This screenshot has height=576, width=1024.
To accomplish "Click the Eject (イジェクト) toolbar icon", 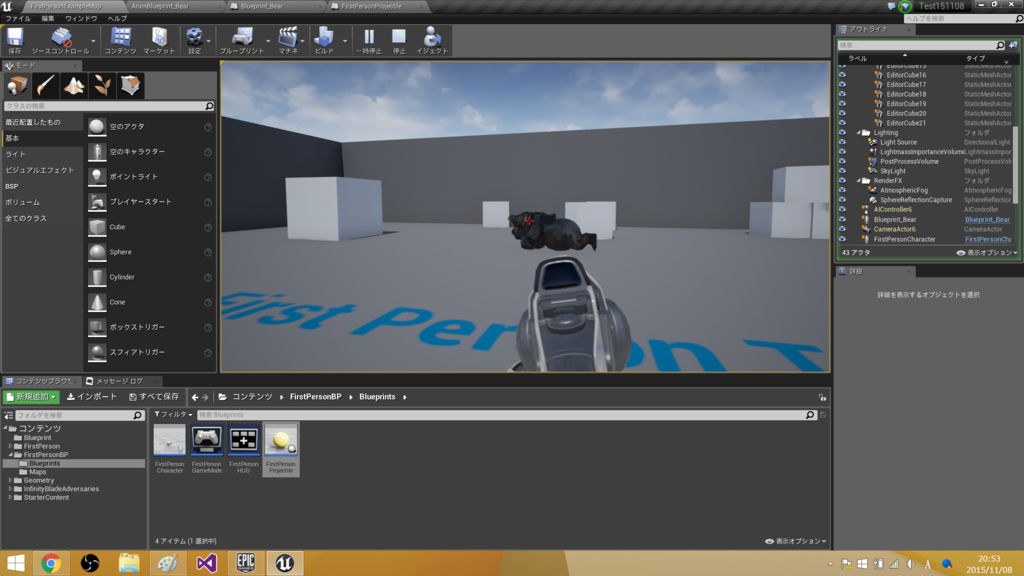I will [432, 40].
